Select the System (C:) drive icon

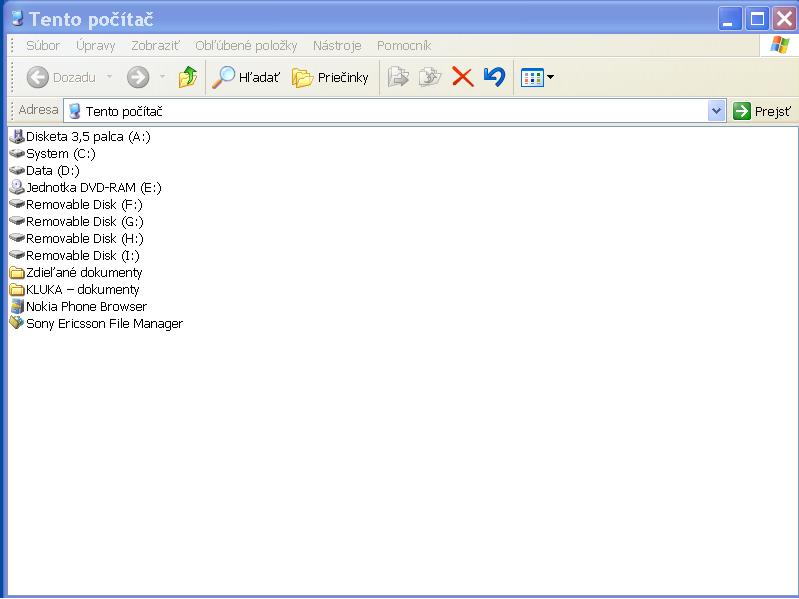tap(17, 153)
